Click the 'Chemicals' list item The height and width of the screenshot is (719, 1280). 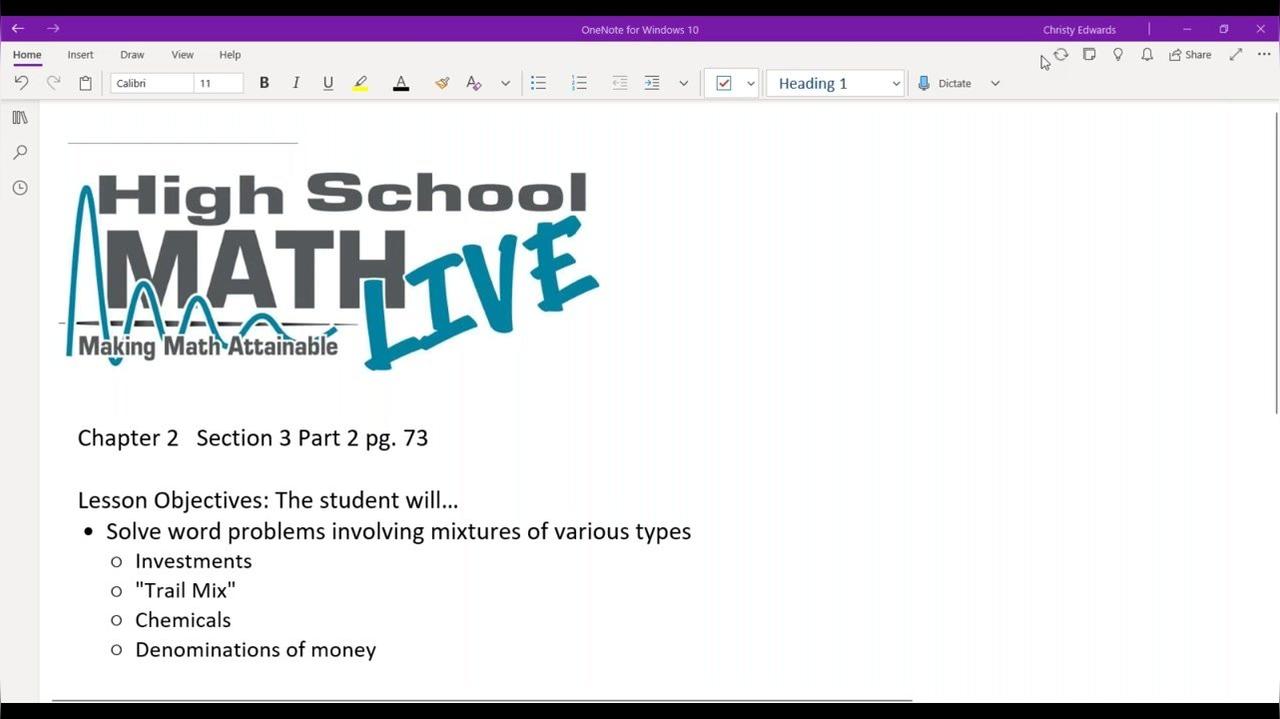click(x=183, y=620)
